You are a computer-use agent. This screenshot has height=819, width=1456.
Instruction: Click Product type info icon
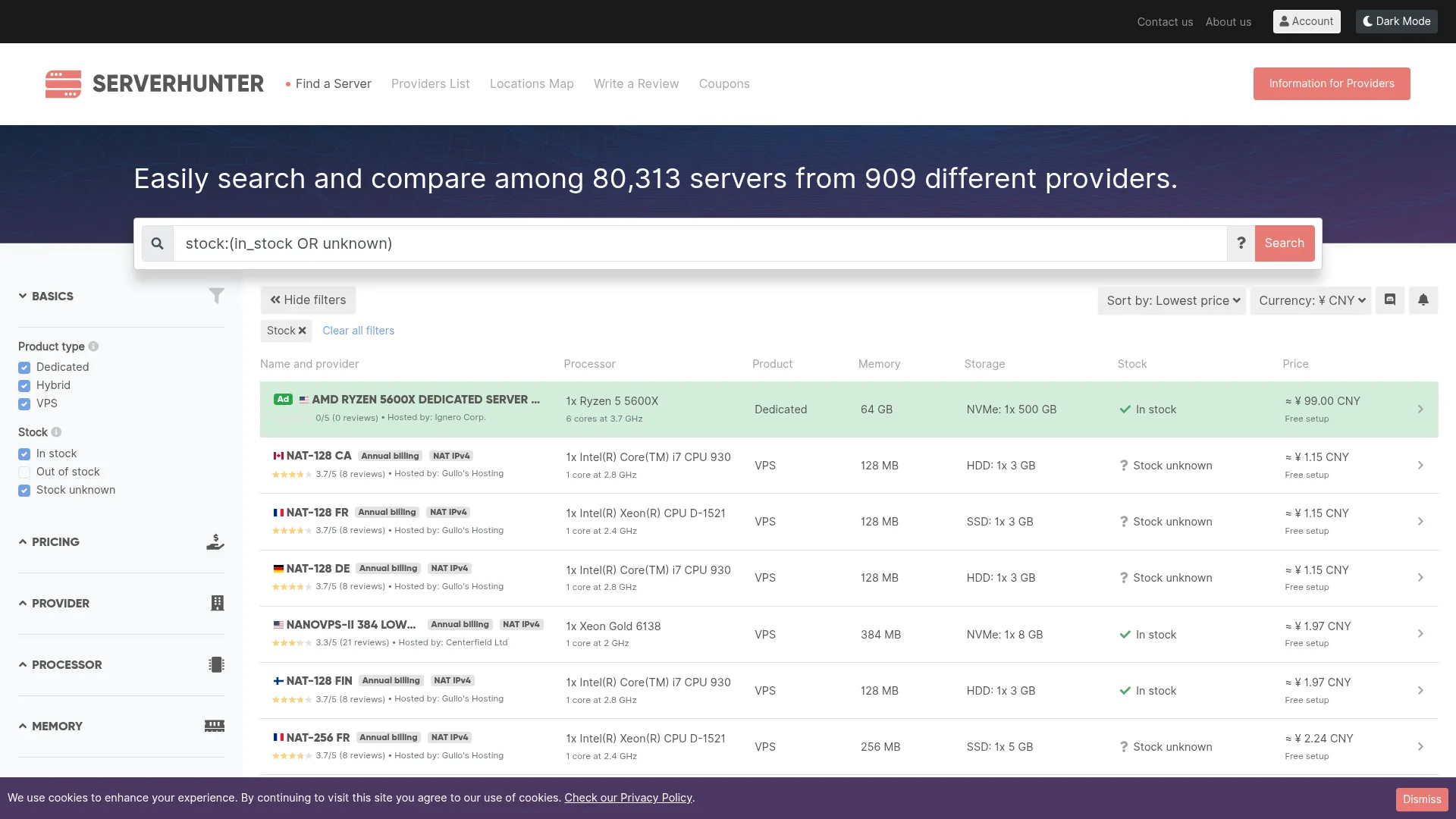(x=93, y=347)
